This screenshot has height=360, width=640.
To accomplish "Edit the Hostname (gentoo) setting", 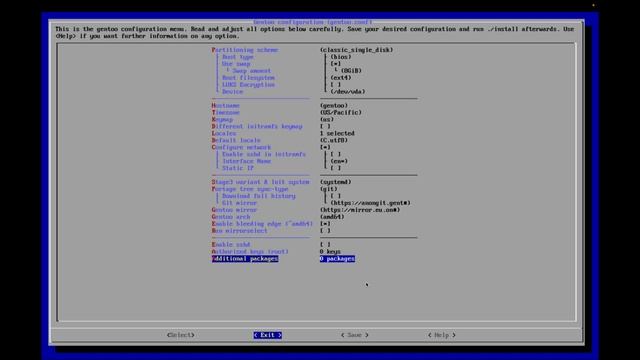I will coord(280,105).
